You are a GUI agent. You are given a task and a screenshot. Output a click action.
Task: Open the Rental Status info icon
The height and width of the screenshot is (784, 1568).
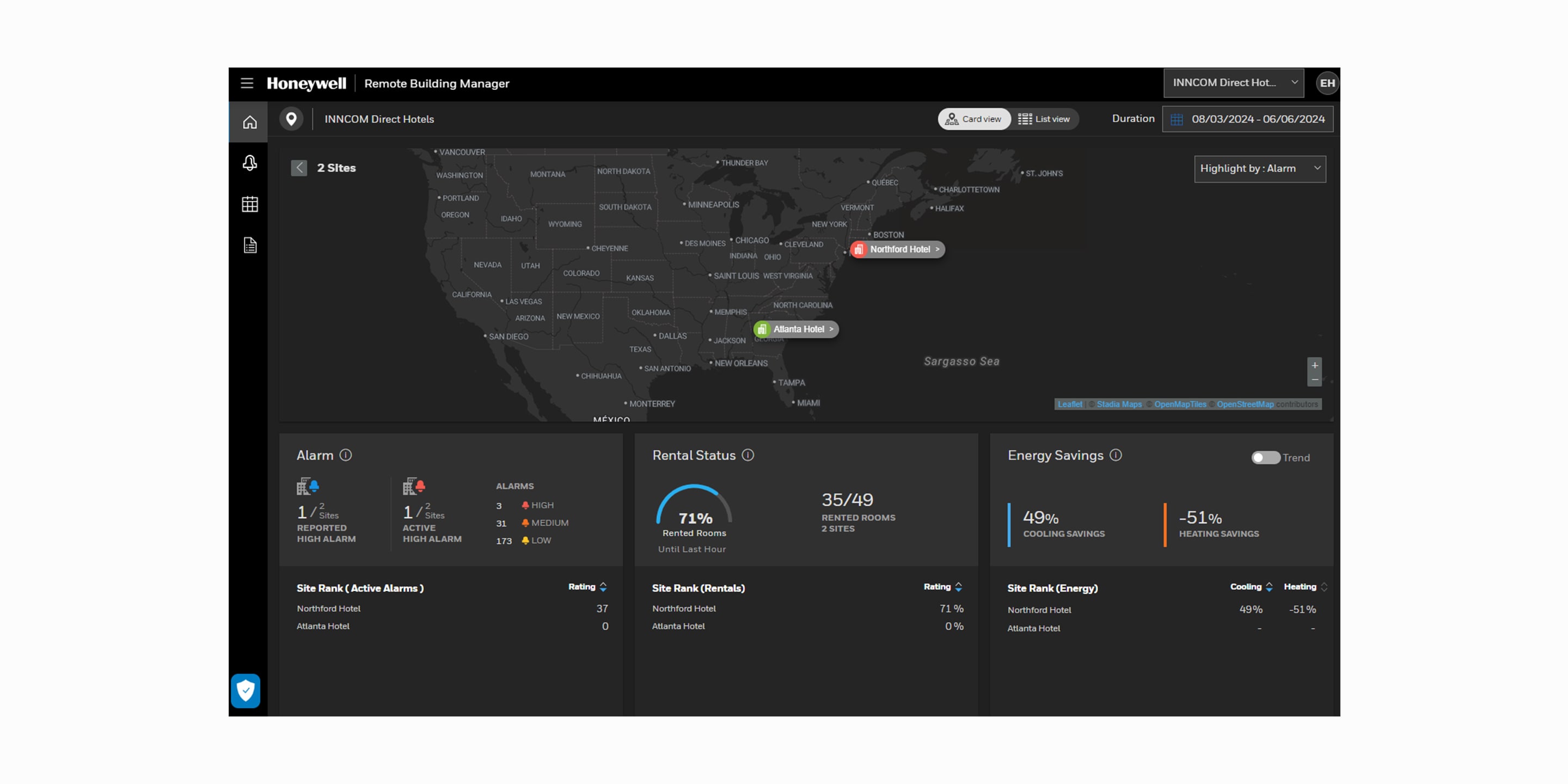(748, 455)
